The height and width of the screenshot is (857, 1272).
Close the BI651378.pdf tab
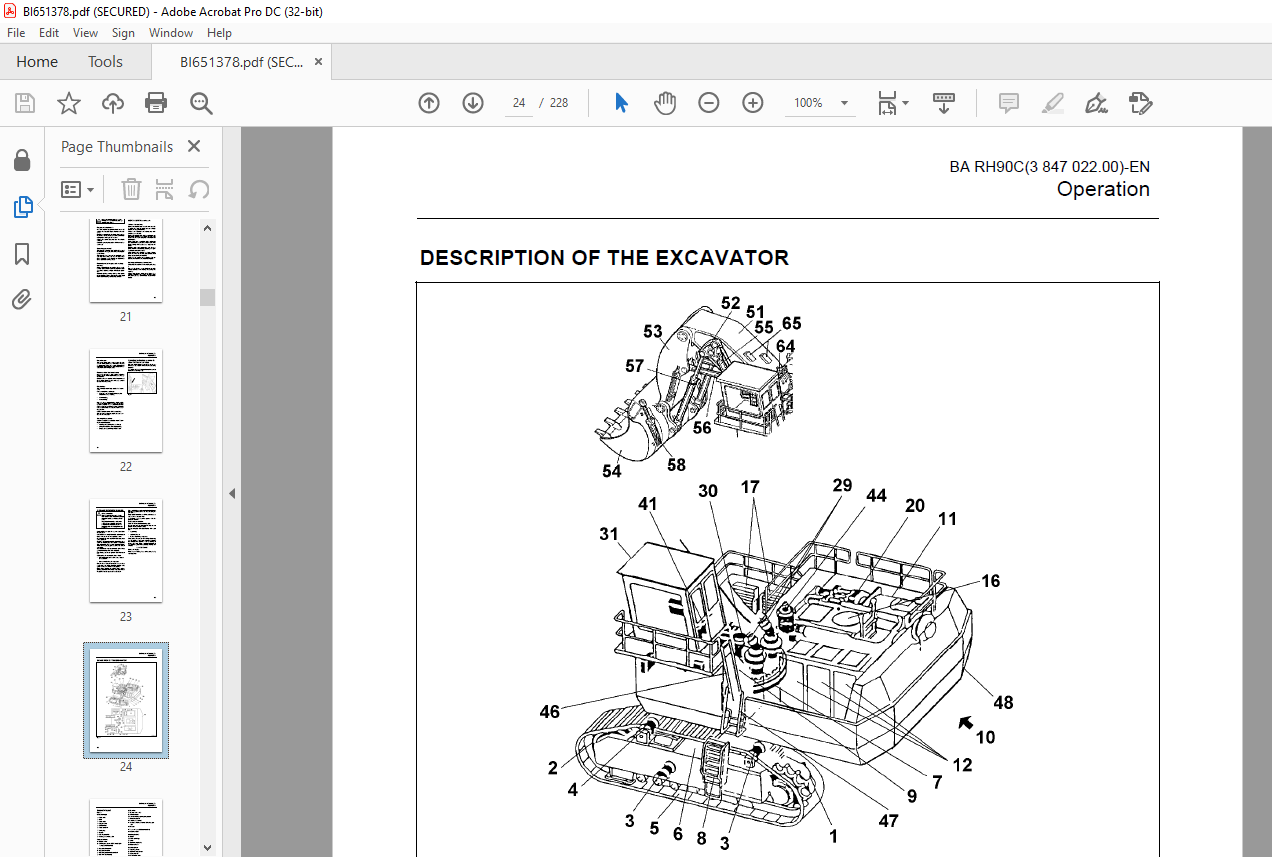pyautogui.click(x=319, y=62)
